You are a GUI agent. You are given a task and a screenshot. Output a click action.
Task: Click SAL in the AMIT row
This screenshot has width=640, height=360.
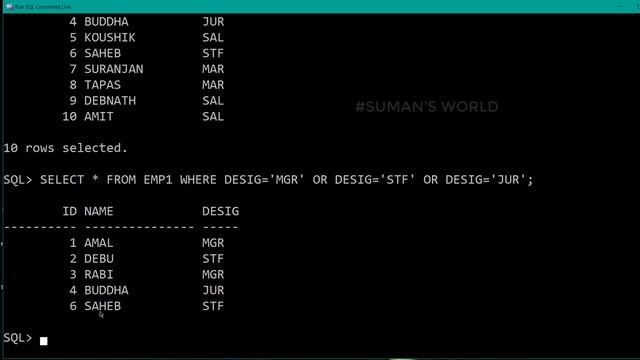click(x=213, y=117)
